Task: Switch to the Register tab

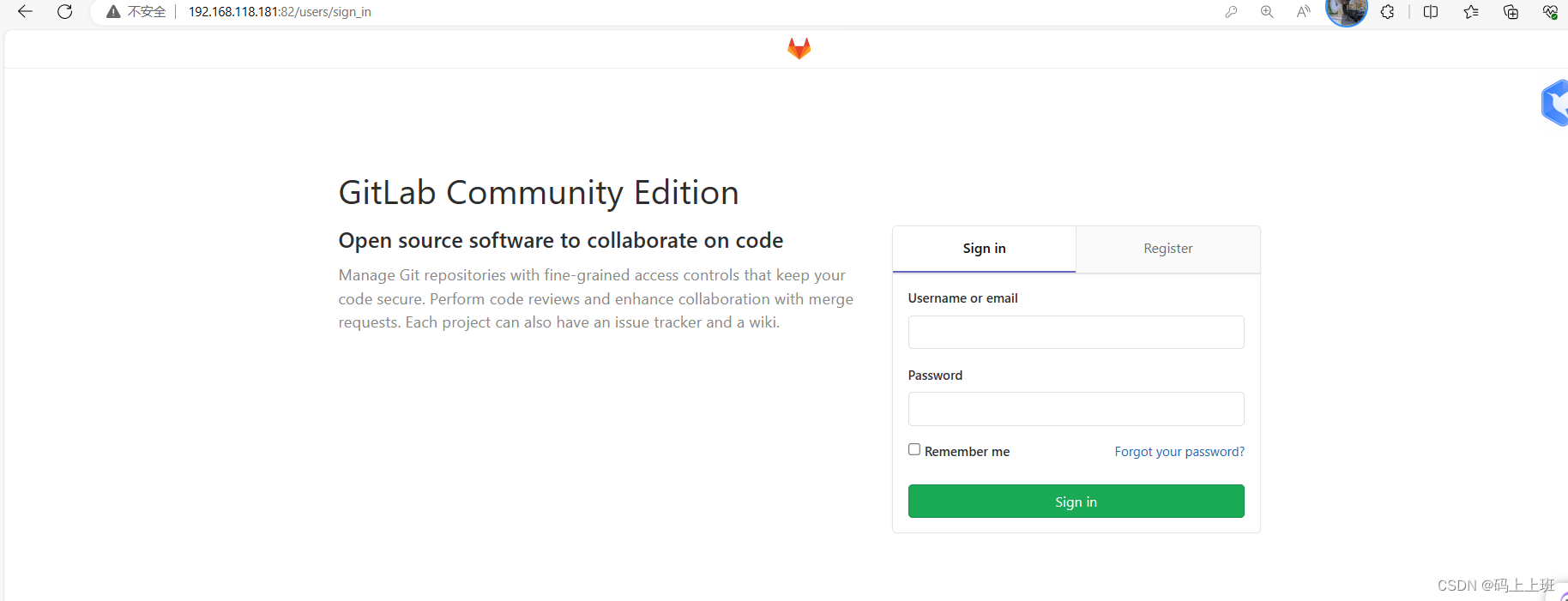Action: click(x=1167, y=249)
